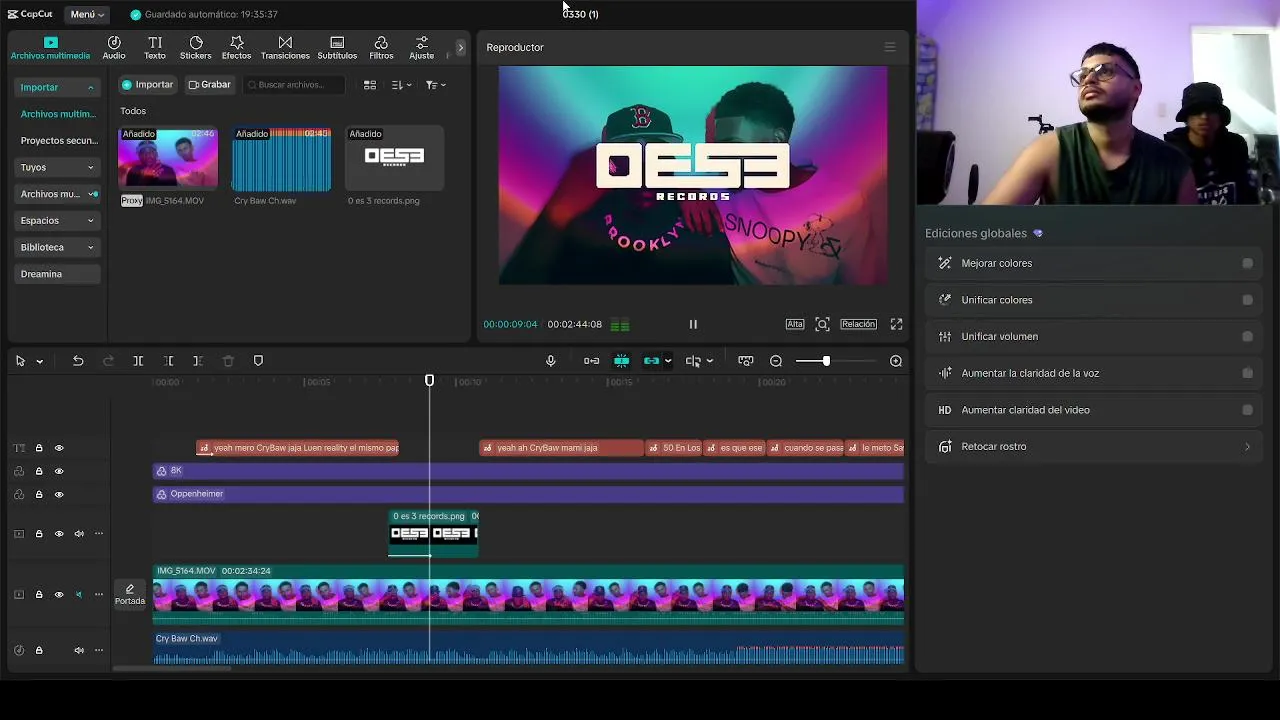This screenshot has height=720, width=1280.
Task: Enable Aumentar la claridad de la voz
Action: point(1247,373)
